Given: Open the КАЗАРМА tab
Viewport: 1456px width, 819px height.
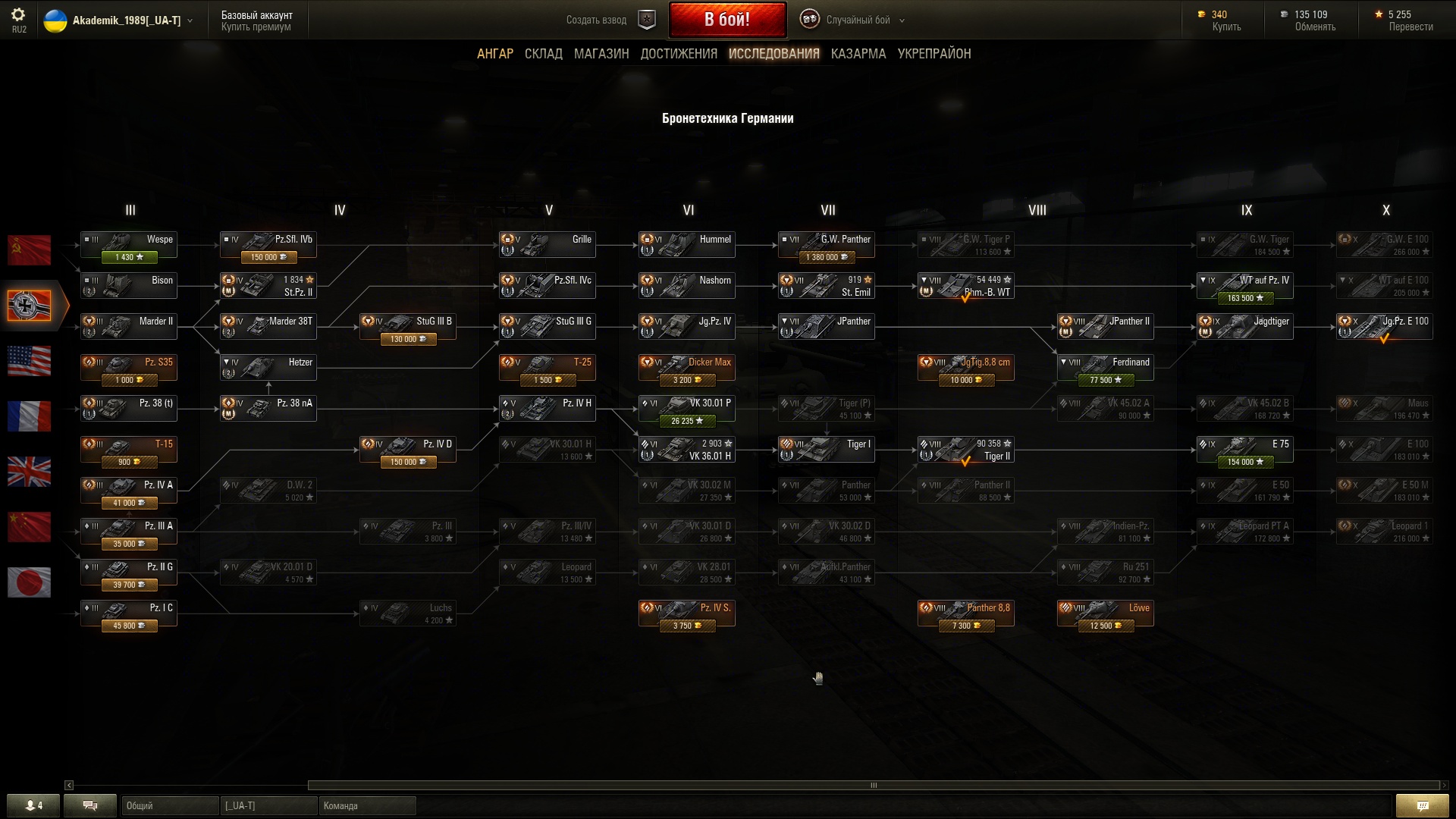Looking at the screenshot, I should pos(858,54).
